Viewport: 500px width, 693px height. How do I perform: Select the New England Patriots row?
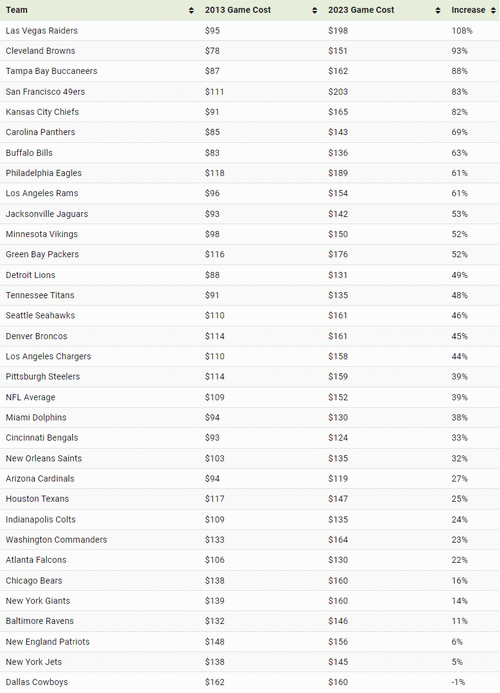pos(250,641)
